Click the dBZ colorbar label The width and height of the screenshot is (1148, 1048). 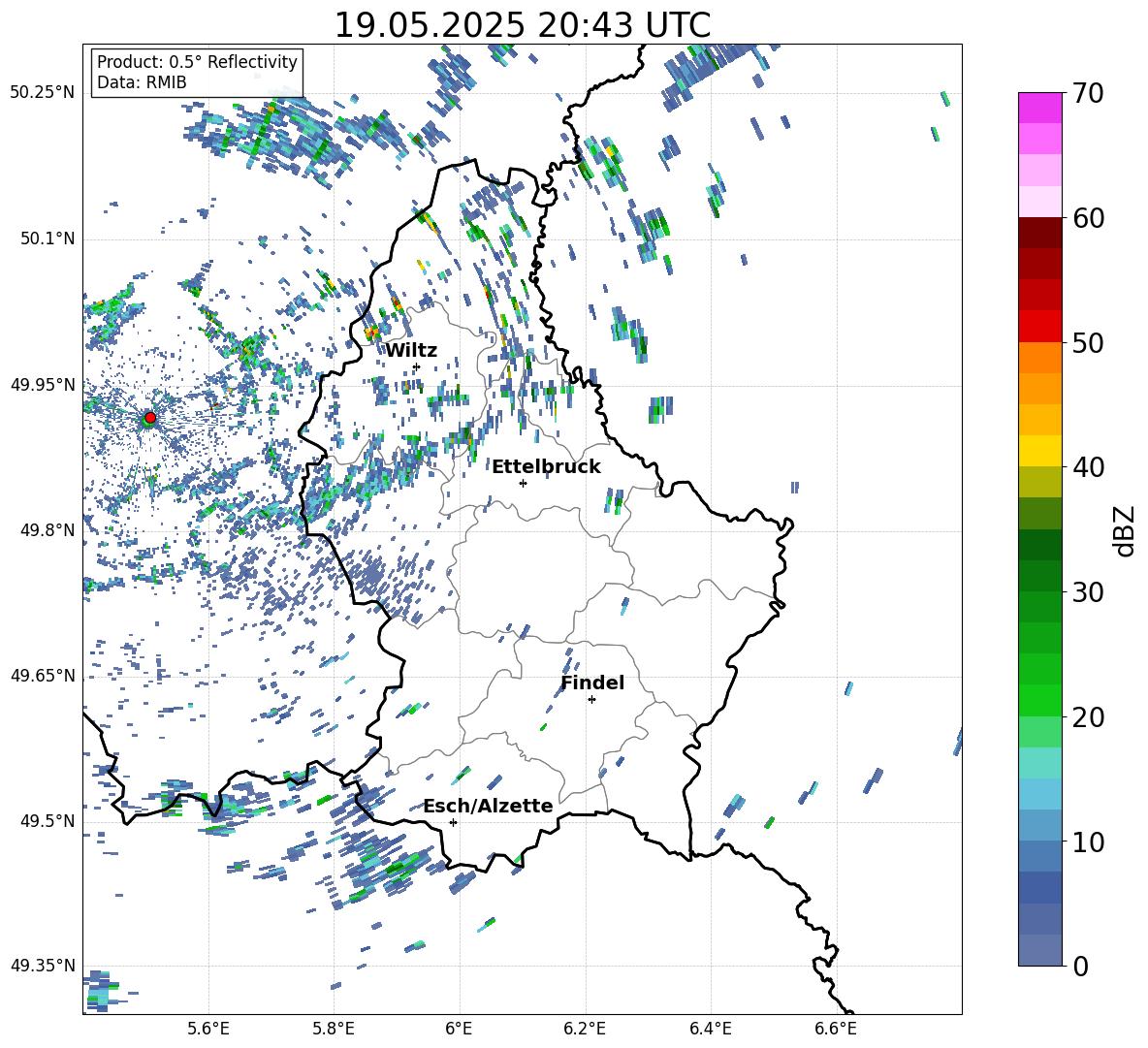[x=1126, y=531]
